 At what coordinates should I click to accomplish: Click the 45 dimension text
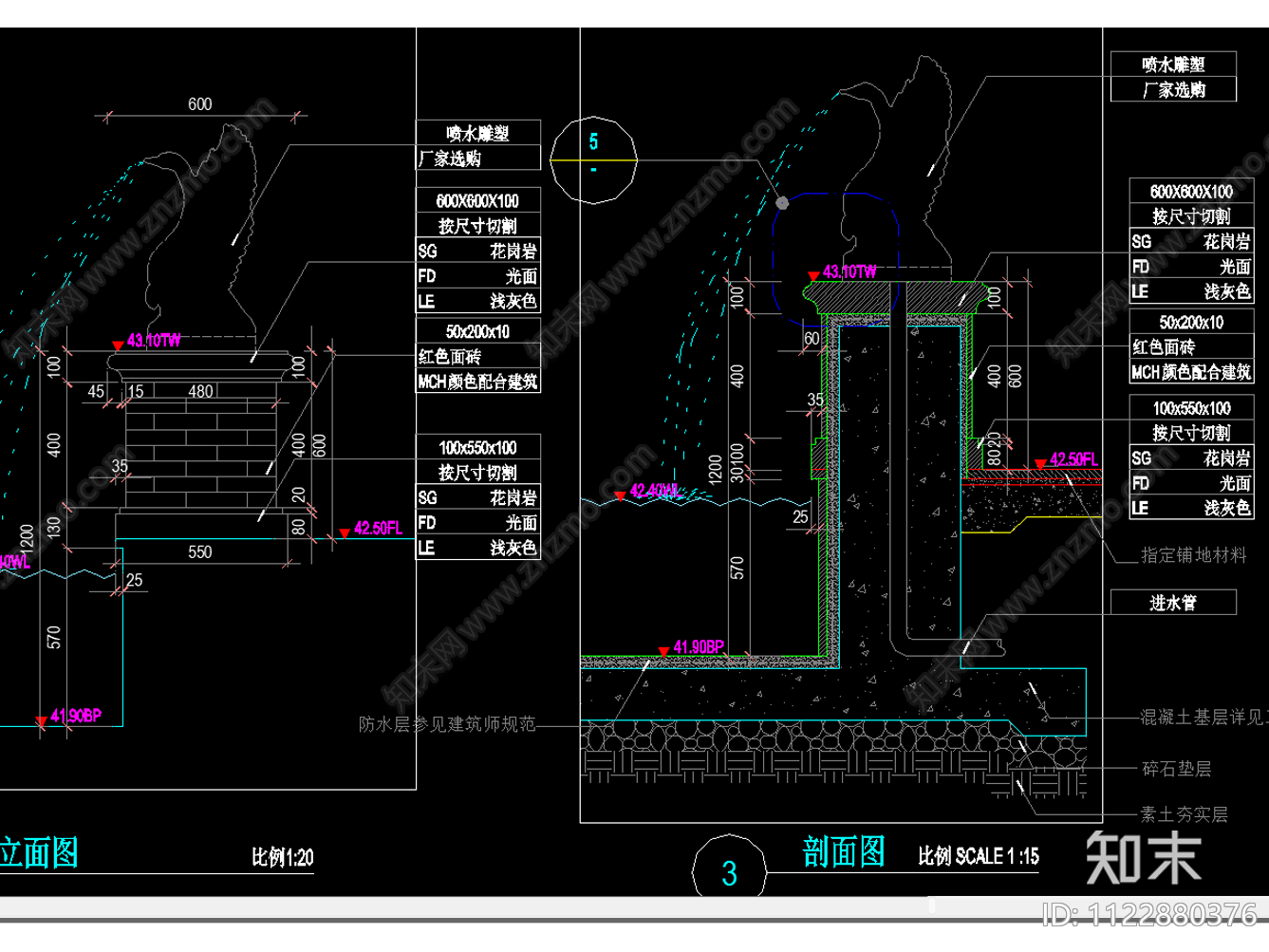coord(96,391)
